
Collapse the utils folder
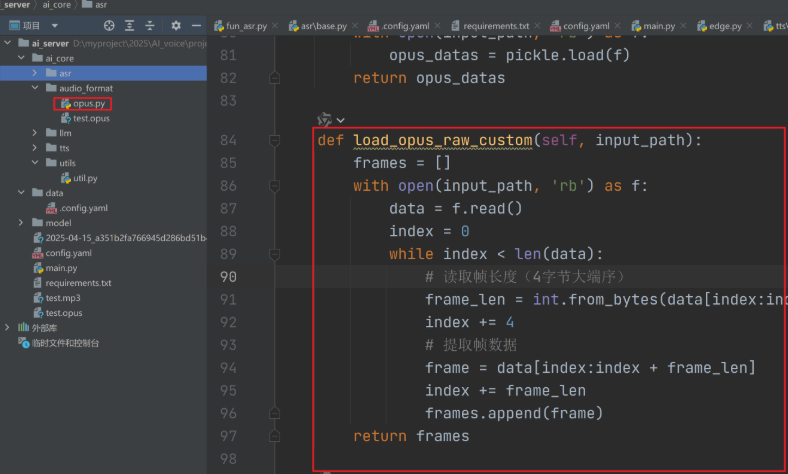coord(35,163)
